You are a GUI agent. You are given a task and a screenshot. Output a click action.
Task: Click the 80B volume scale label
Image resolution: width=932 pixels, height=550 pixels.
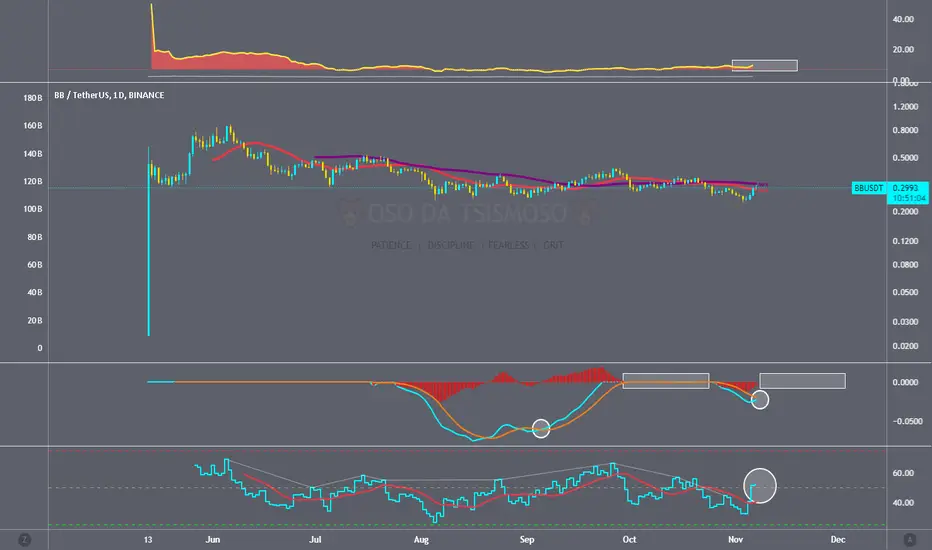pyautogui.click(x=34, y=237)
